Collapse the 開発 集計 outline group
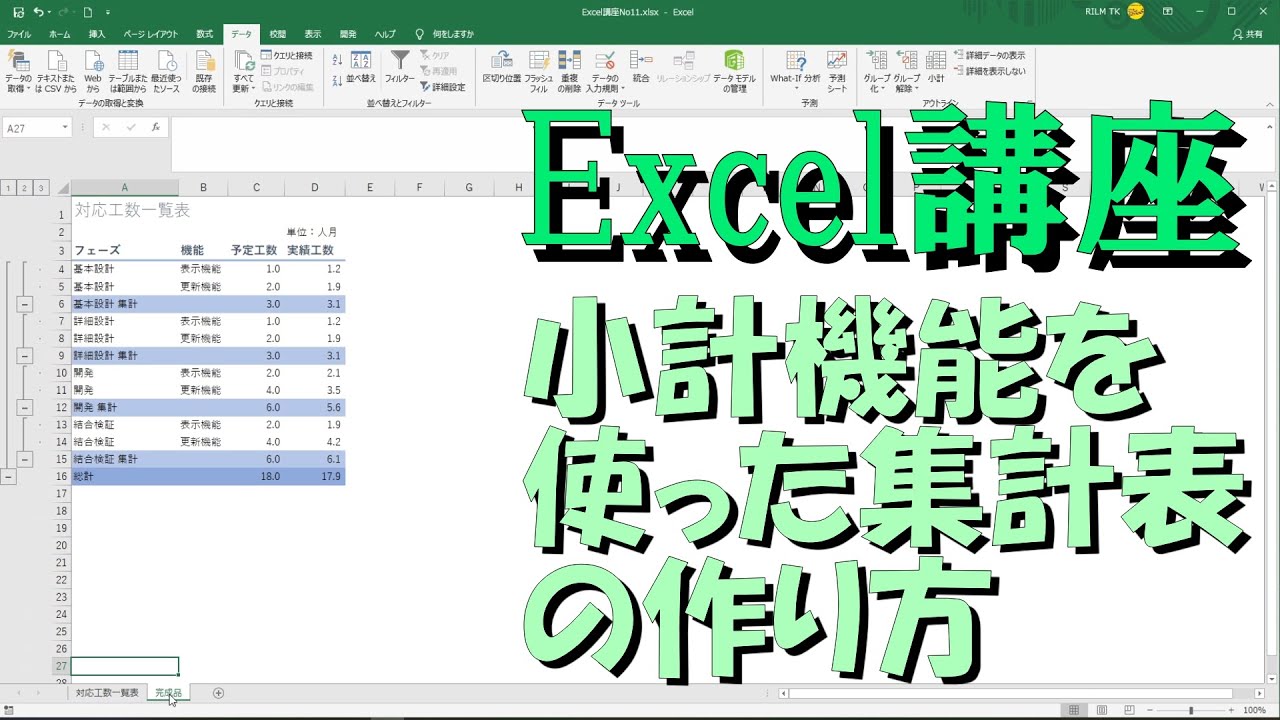 coord(25,408)
